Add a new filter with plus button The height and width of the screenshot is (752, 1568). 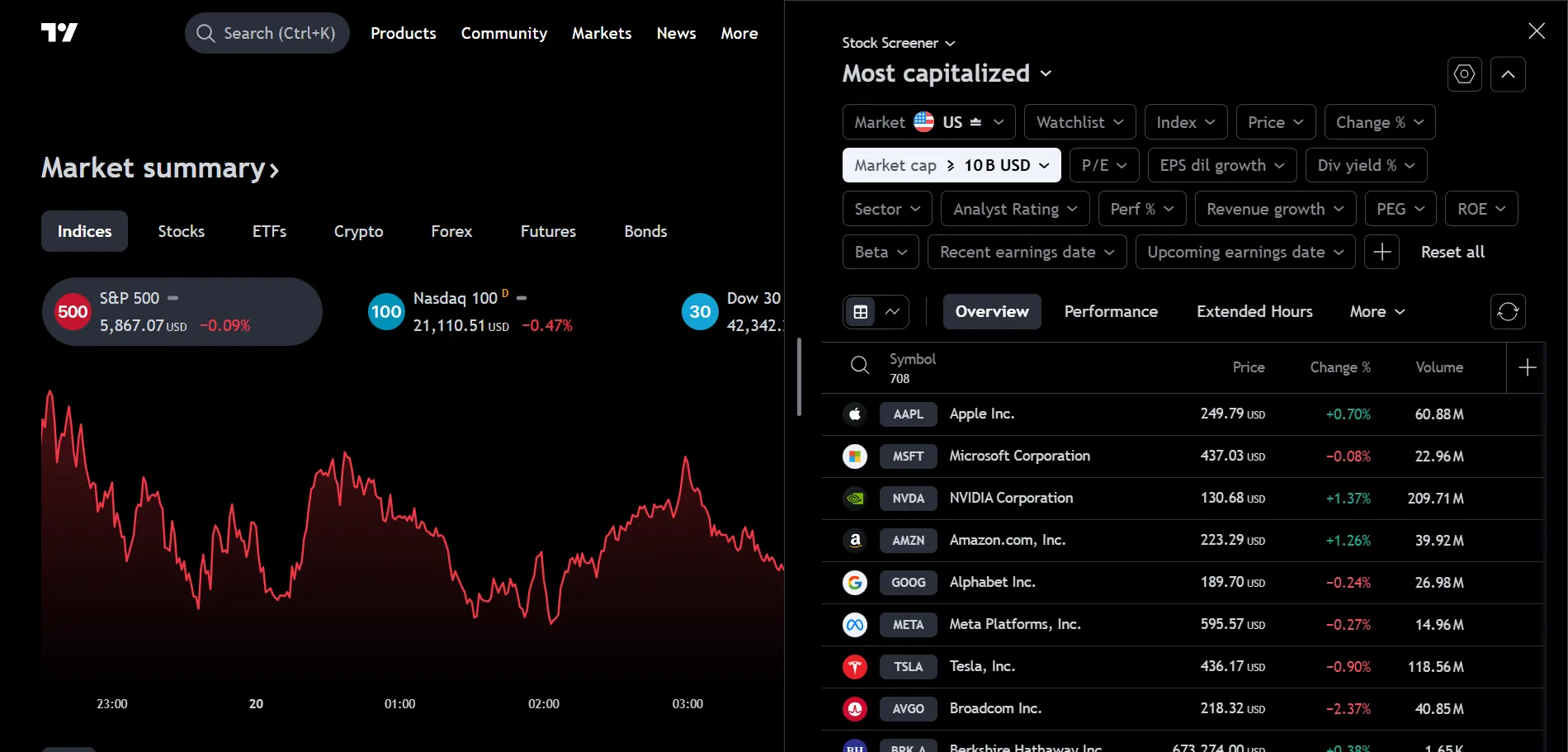[1382, 252]
